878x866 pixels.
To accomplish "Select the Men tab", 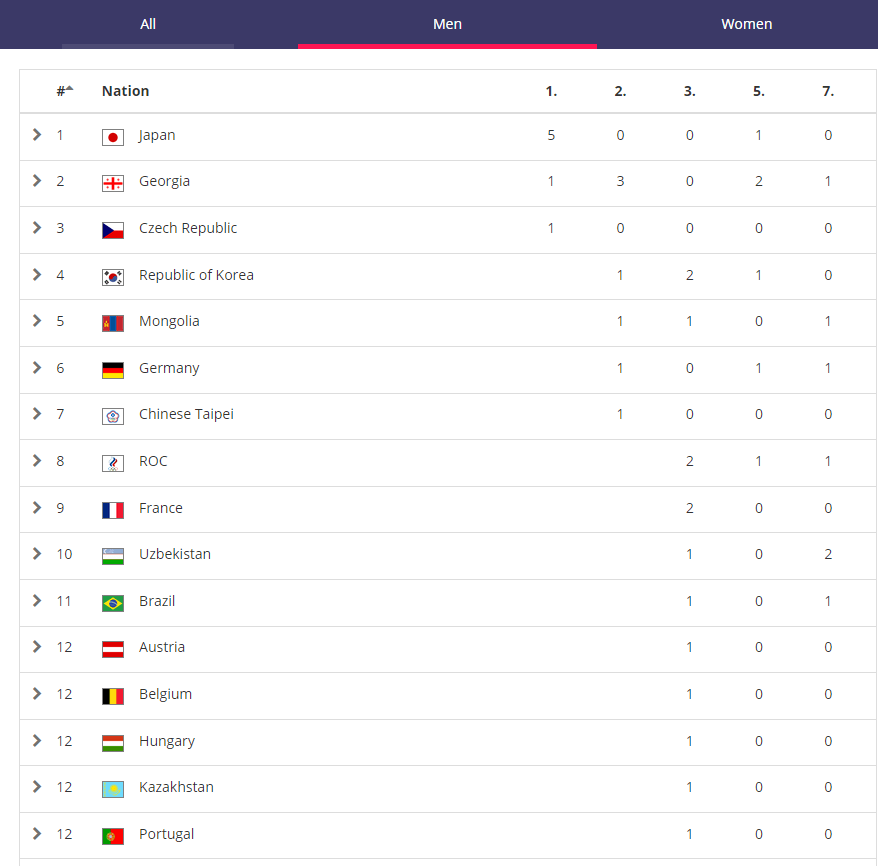I will coord(447,24).
